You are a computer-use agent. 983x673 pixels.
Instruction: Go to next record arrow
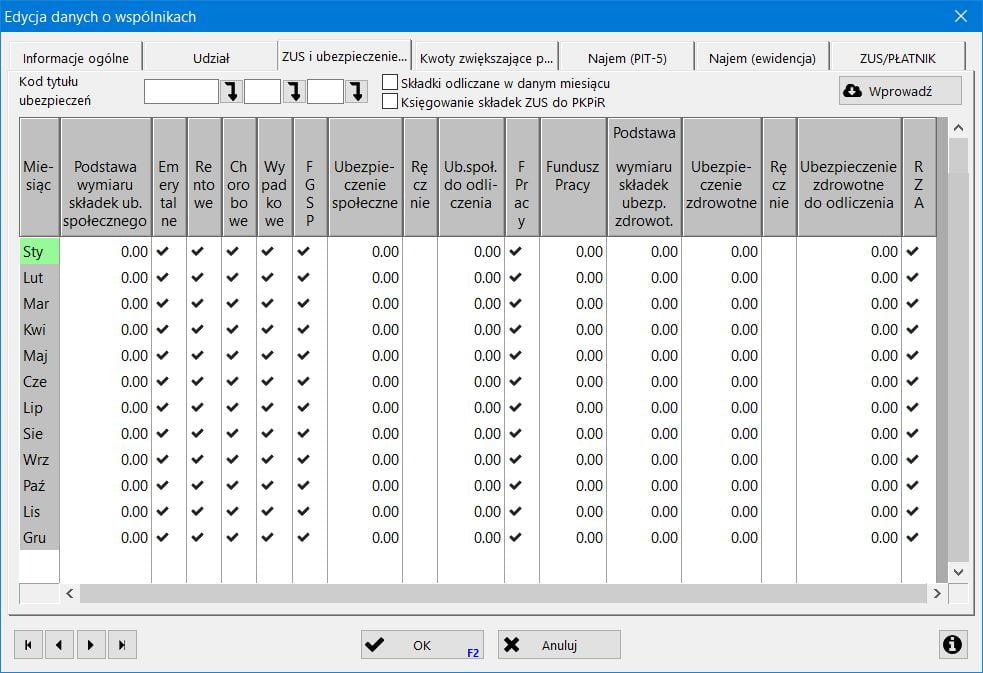tap(90, 645)
